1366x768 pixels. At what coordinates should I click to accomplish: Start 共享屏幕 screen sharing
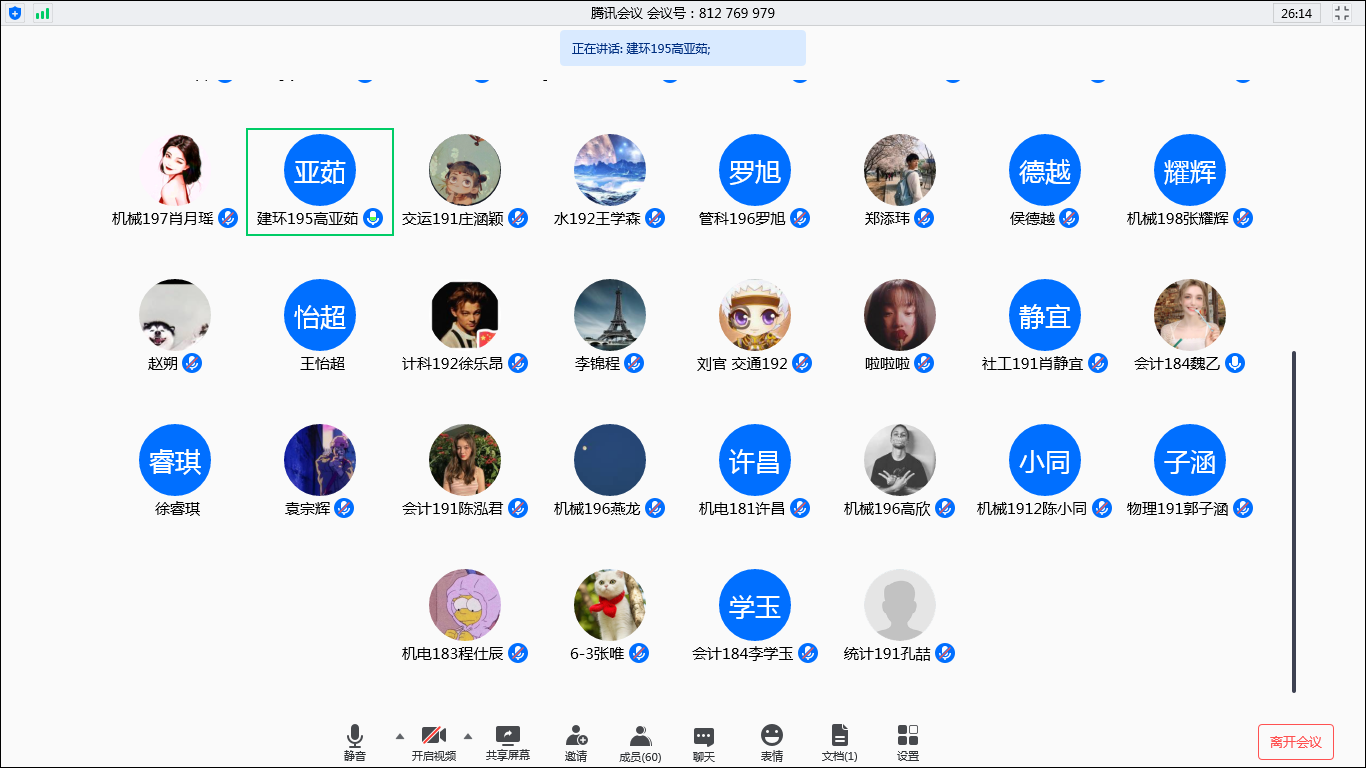coord(508,742)
